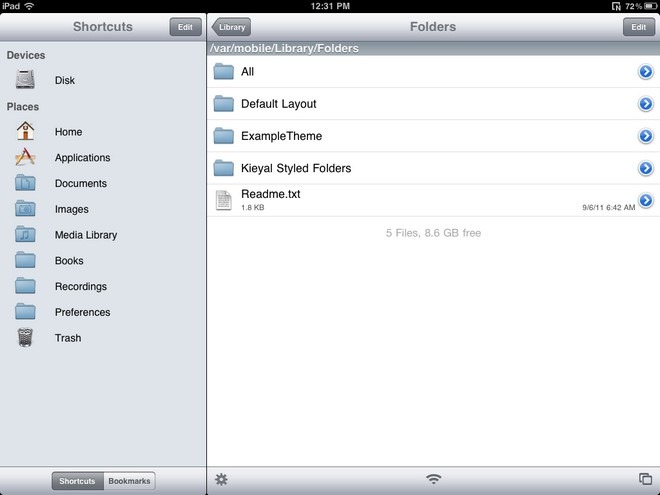Screen dimensions: 660x495
Task: Tap Edit button in Folders header
Action: click(639, 27)
